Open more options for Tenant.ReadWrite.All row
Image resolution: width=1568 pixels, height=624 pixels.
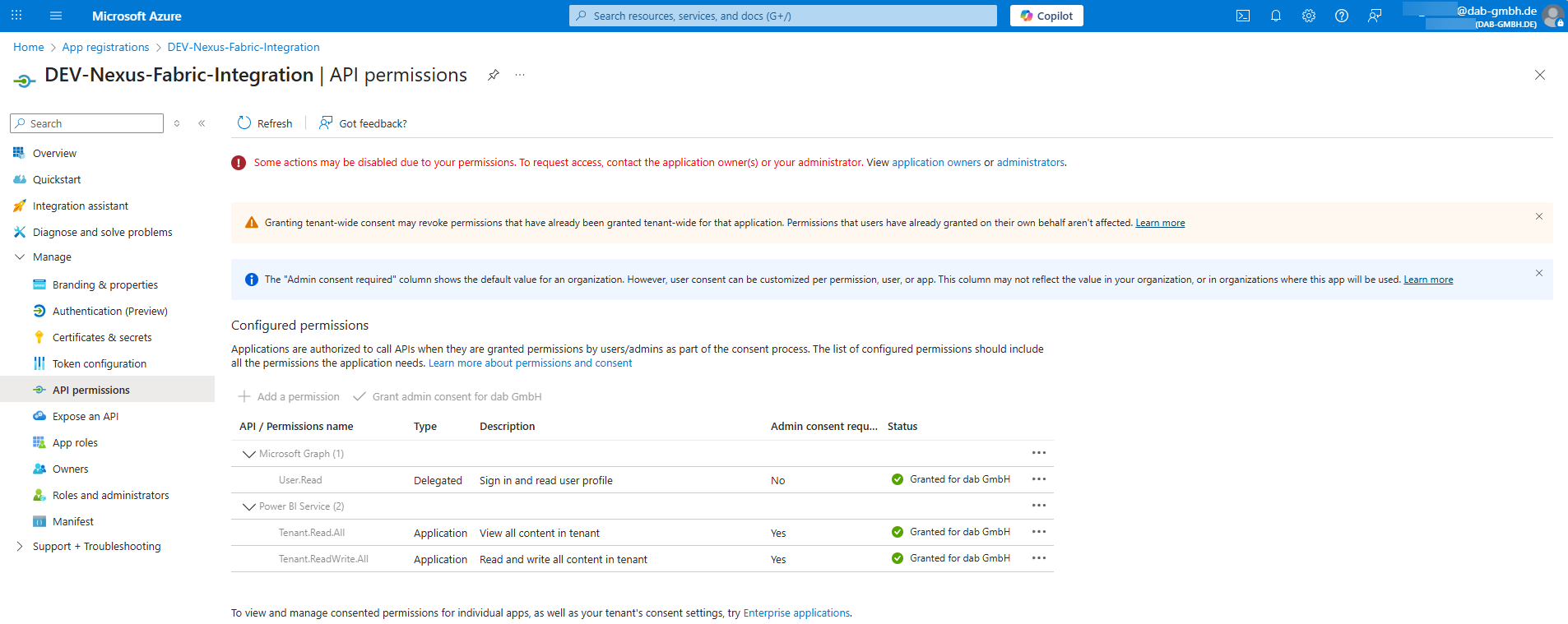coord(1039,558)
